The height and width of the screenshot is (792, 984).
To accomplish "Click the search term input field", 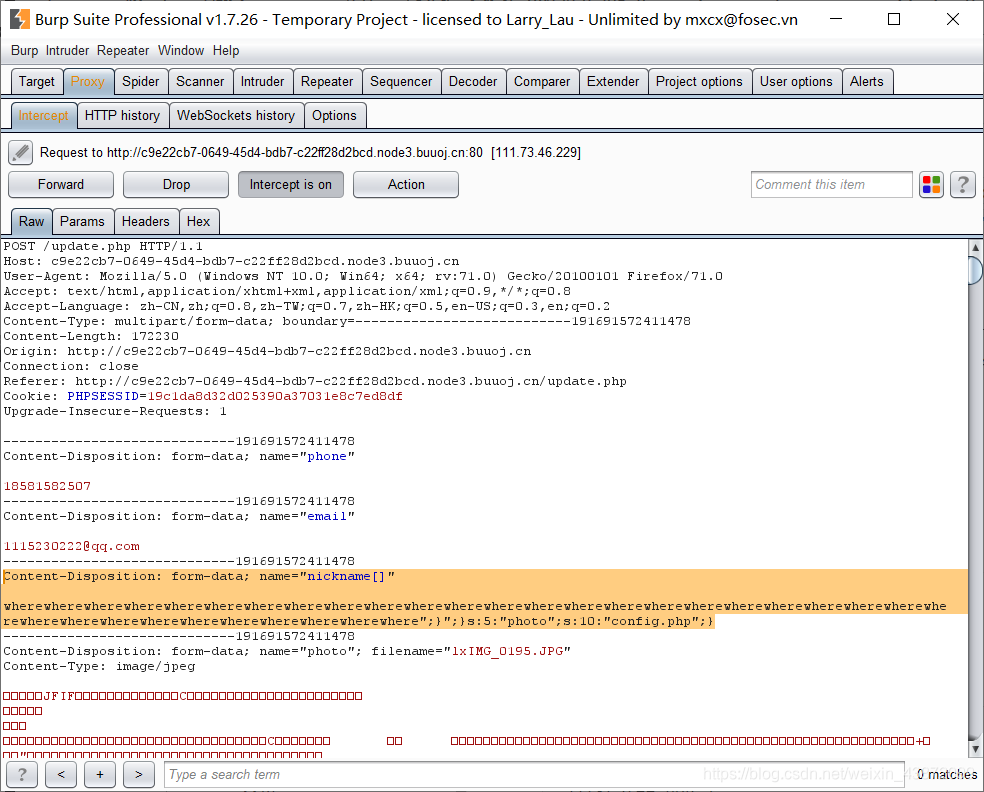I will (x=535, y=774).
